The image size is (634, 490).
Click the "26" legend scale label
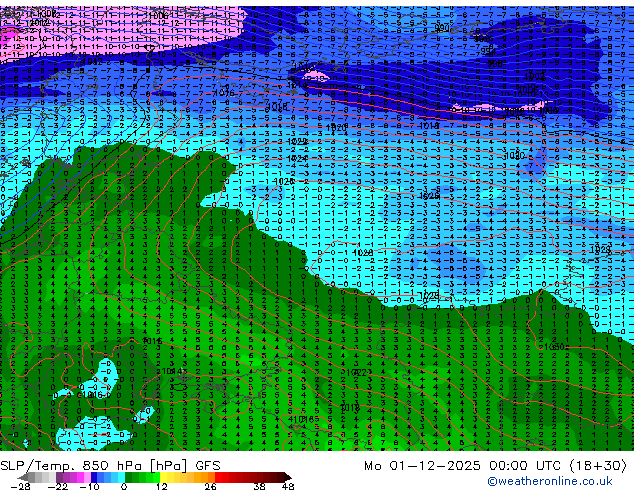pyautogui.click(x=210, y=486)
